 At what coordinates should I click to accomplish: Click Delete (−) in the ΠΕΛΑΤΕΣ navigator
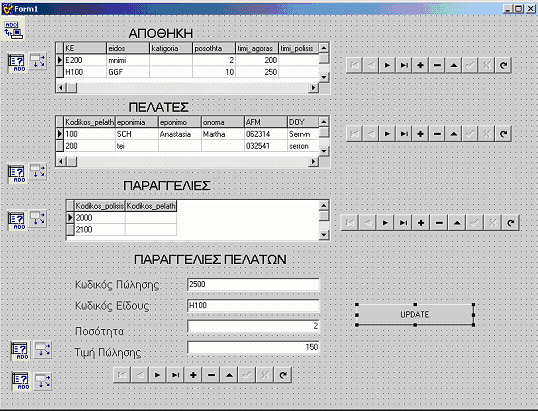tap(437, 134)
